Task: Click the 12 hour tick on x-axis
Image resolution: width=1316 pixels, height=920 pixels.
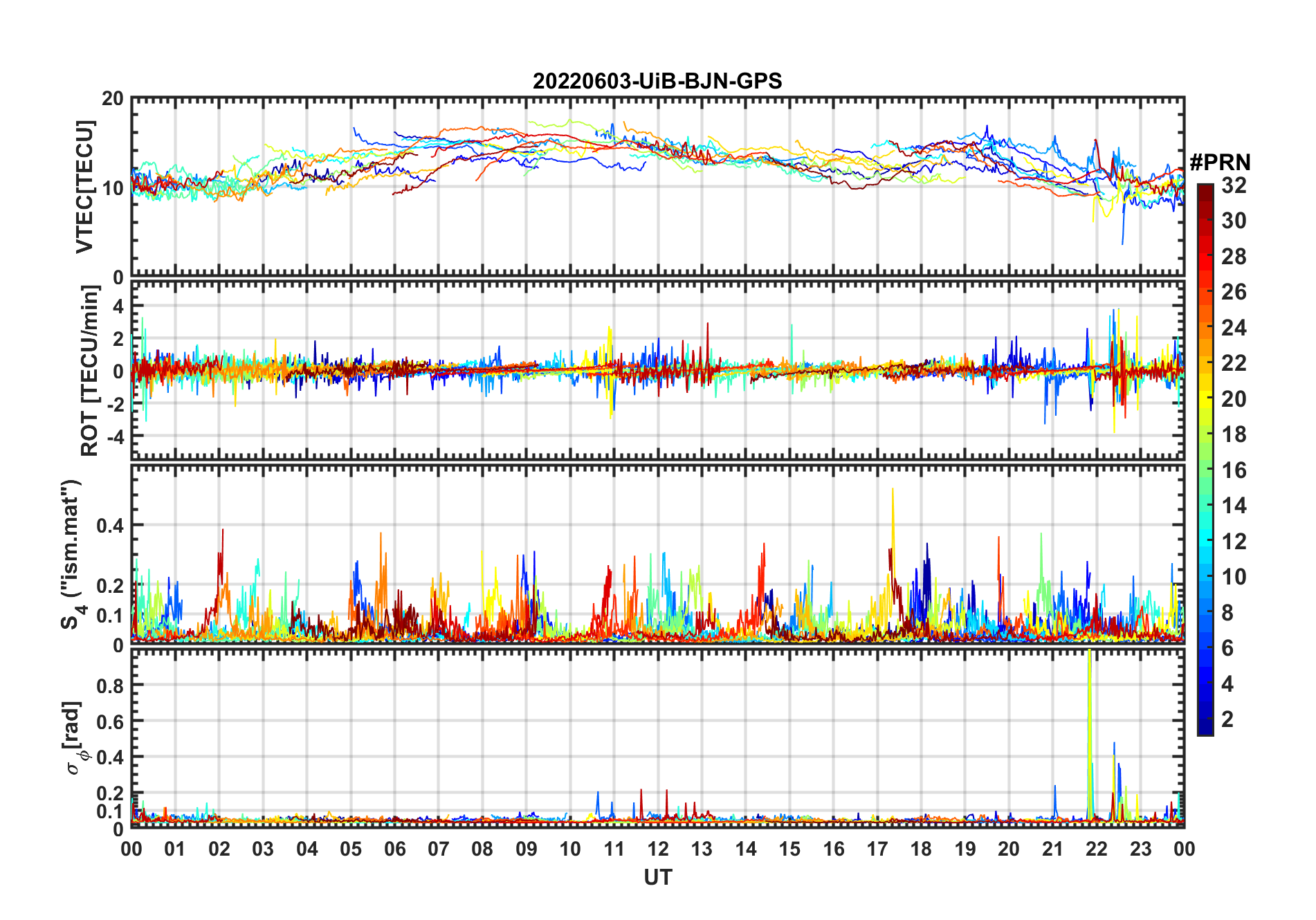Action: coord(658,849)
